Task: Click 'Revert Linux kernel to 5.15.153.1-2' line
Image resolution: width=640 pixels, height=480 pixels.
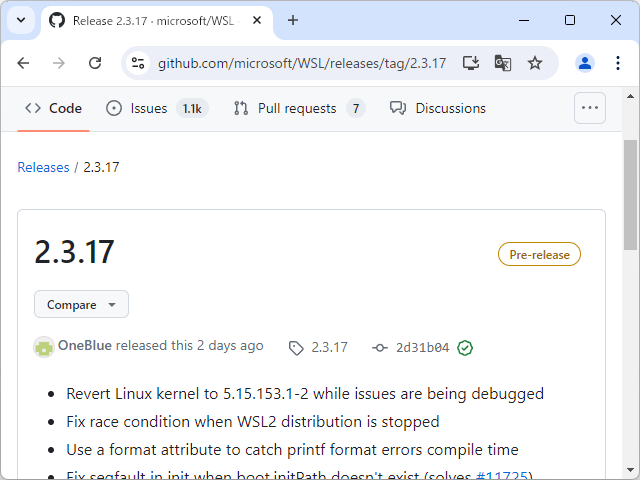Action: tap(305, 394)
